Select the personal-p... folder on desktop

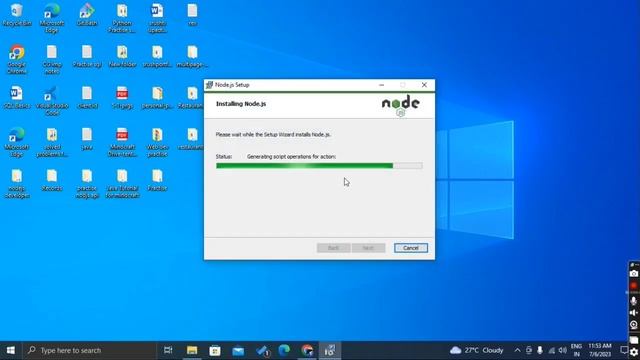[157, 97]
